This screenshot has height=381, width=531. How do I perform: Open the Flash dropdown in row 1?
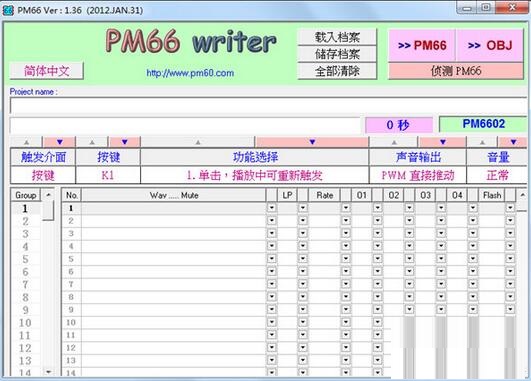tap(510, 208)
